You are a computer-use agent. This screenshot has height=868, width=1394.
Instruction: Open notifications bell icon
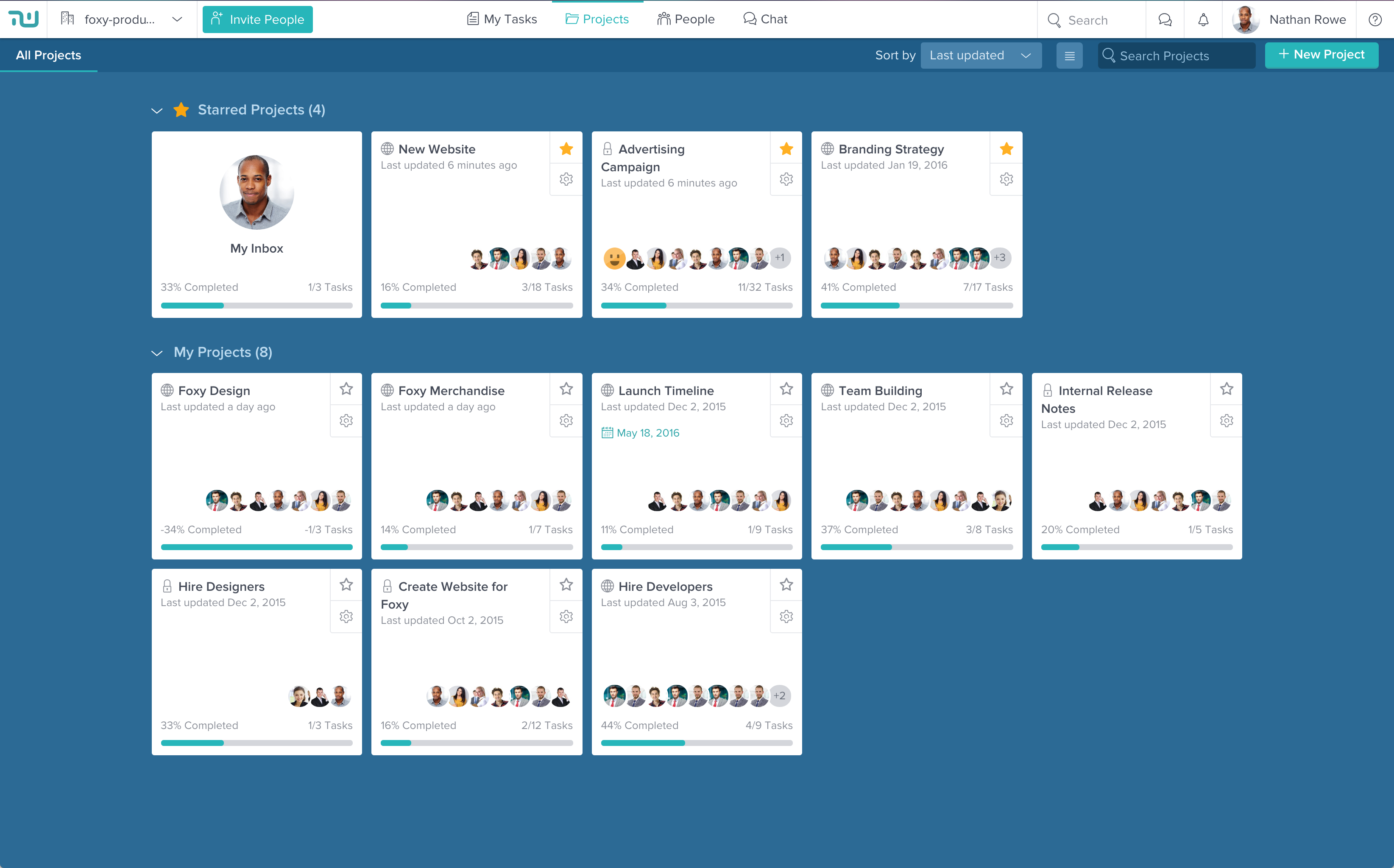[x=1203, y=20]
